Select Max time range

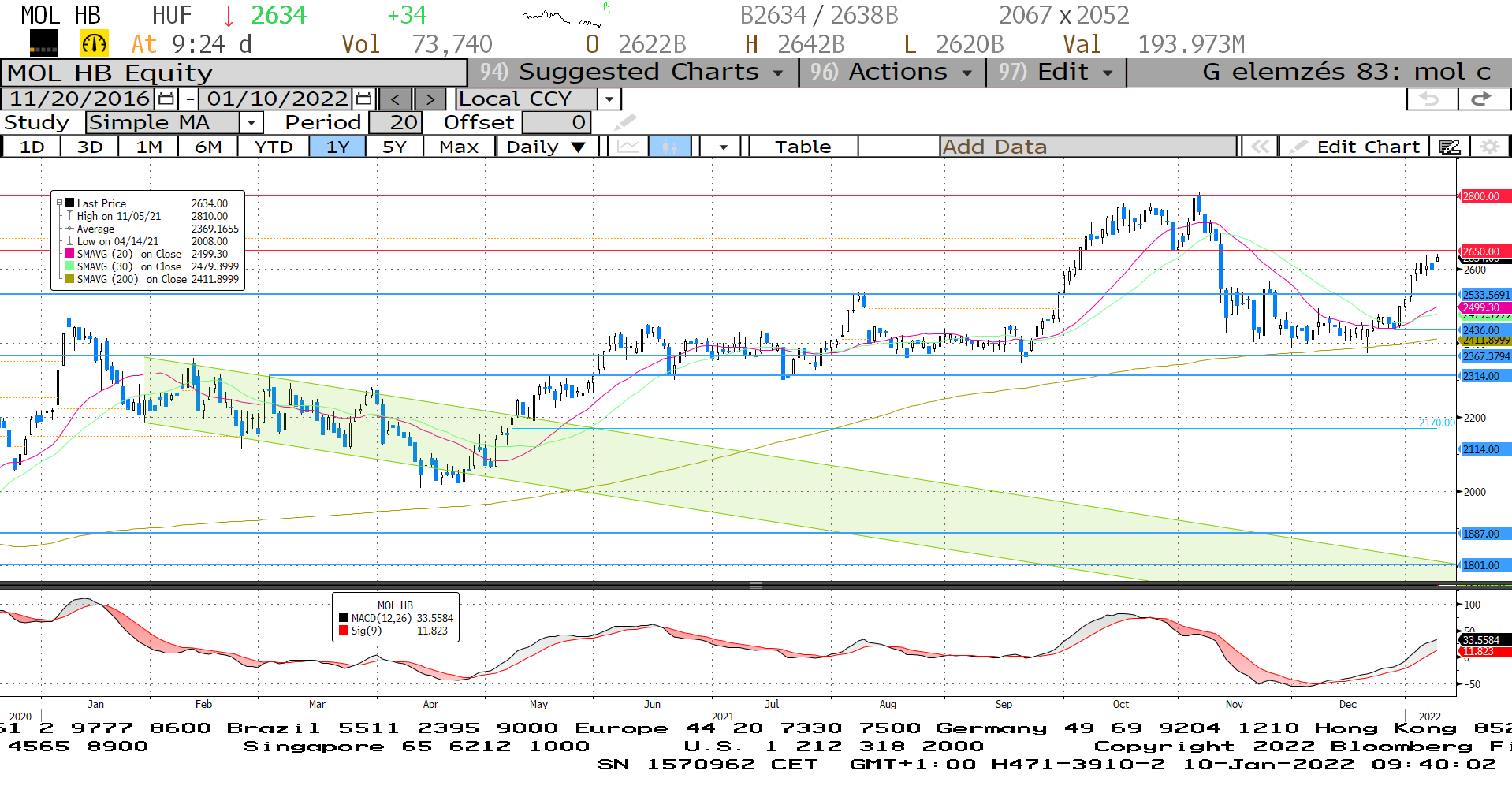(x=459, y=147)
